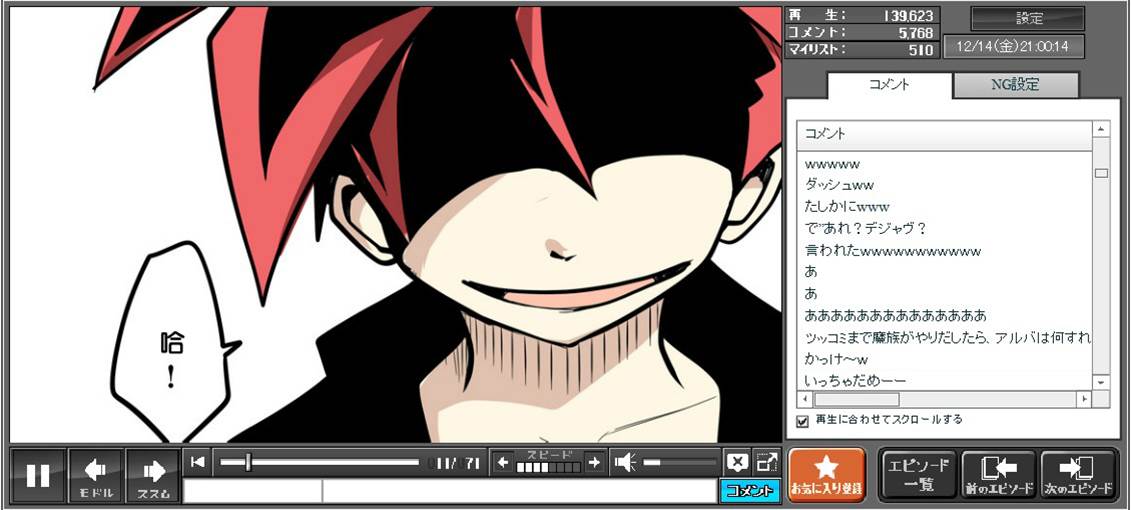
Task: Enter fullscreen mode with expand icon
Action: click(767, 462)
